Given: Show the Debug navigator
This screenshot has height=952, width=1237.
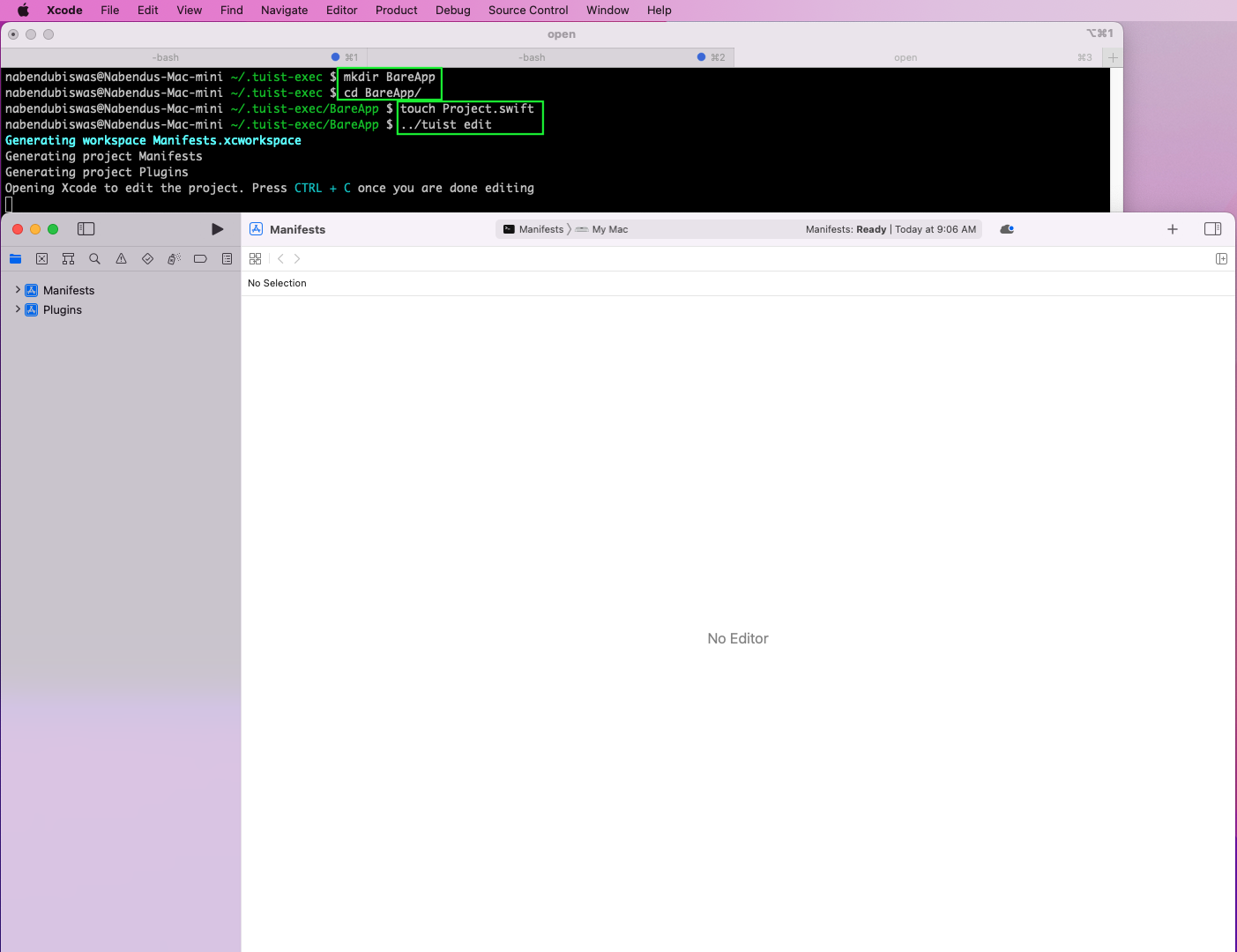Looking at the screenshot, I should (174, 259).
